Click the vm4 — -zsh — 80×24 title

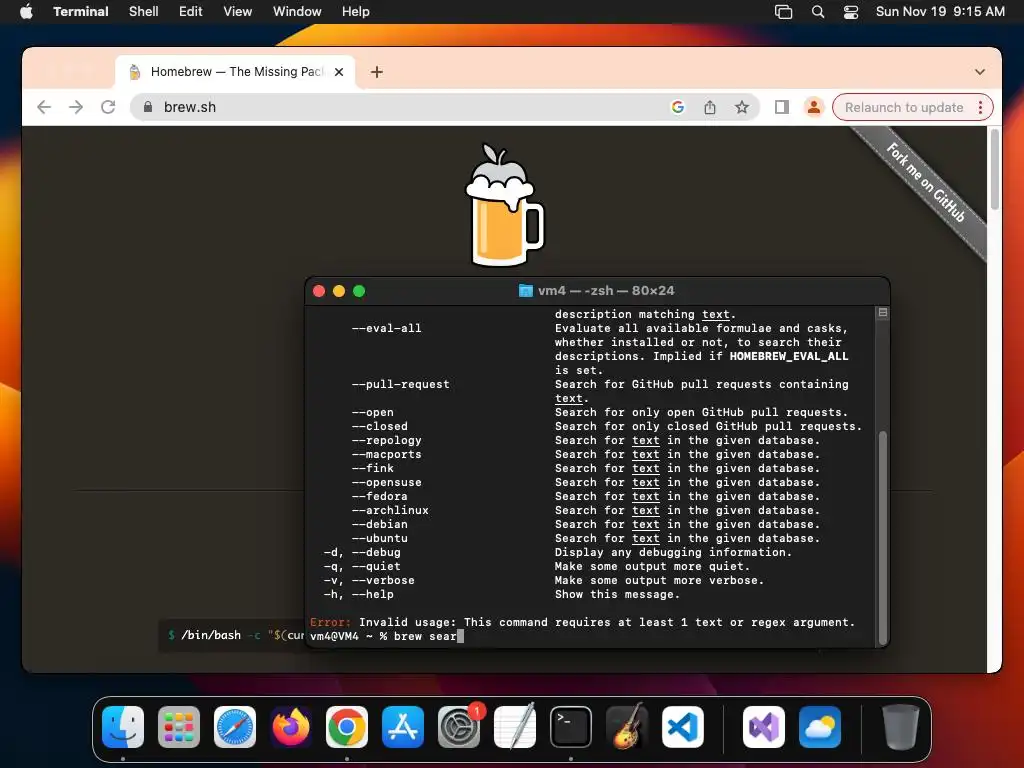[606, 291]
